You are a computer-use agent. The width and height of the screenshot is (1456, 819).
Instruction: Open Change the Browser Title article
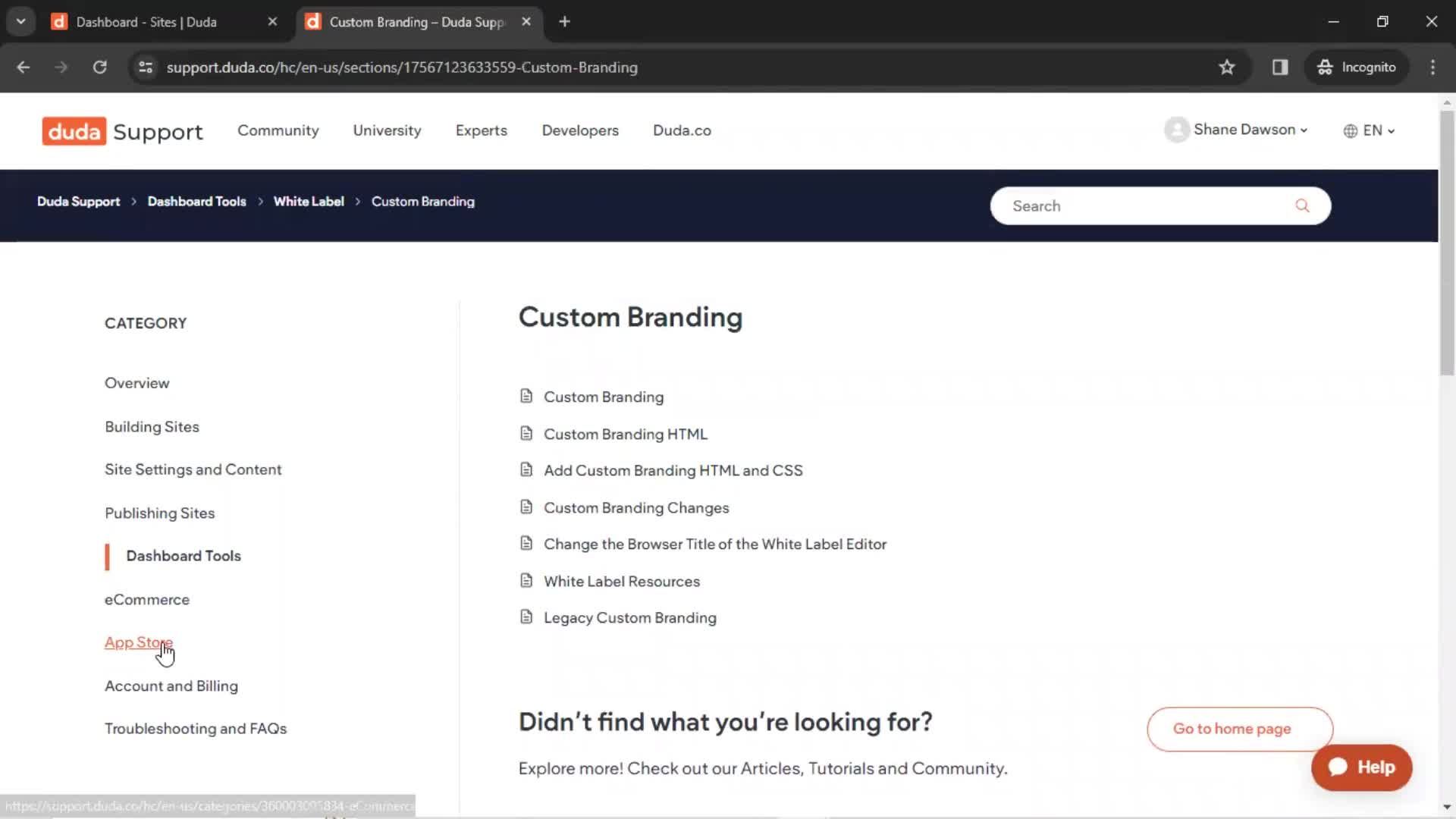pos(715,544)
